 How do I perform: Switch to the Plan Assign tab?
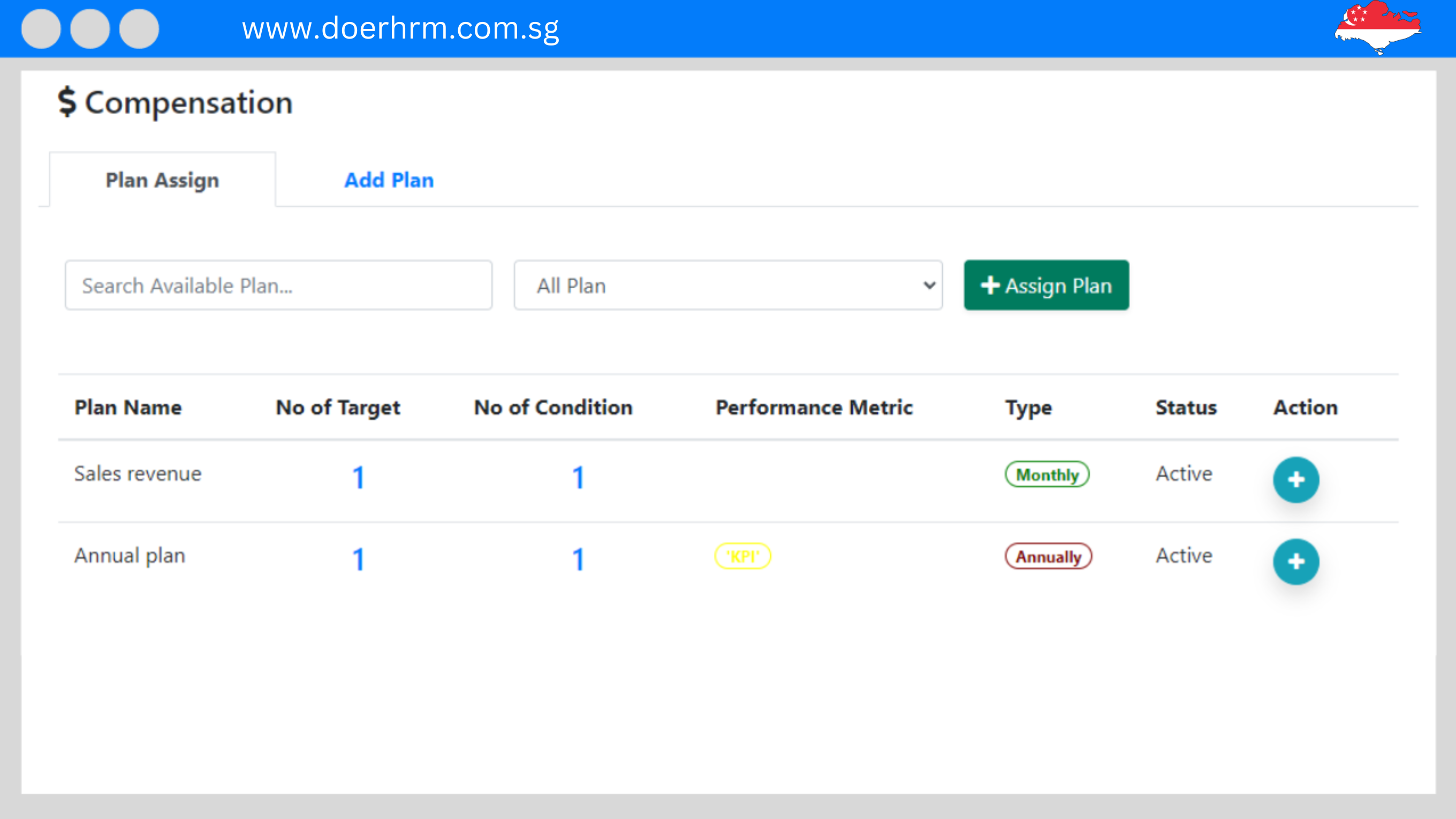point(162,180)
